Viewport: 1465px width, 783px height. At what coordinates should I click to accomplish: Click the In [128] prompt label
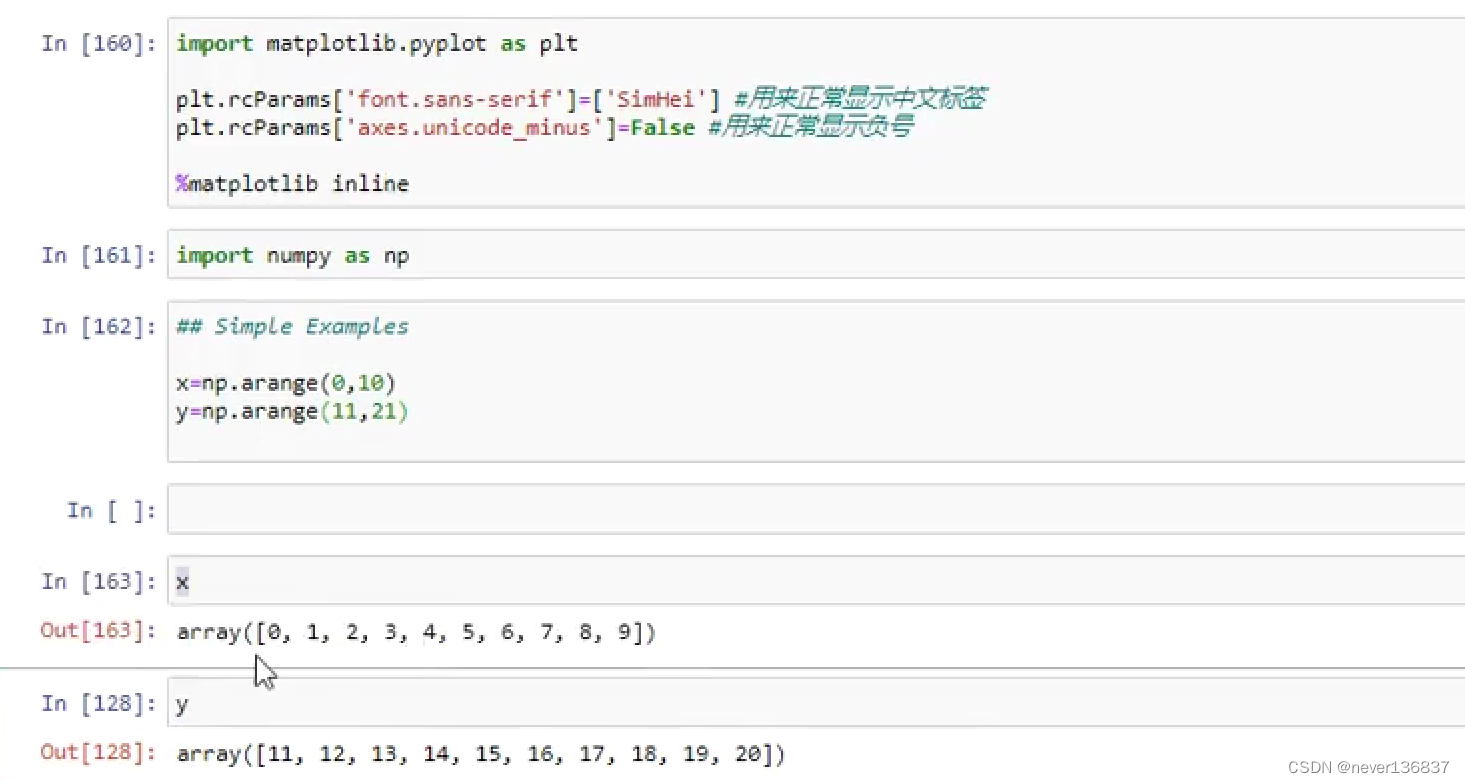click(x=98, y=703)
